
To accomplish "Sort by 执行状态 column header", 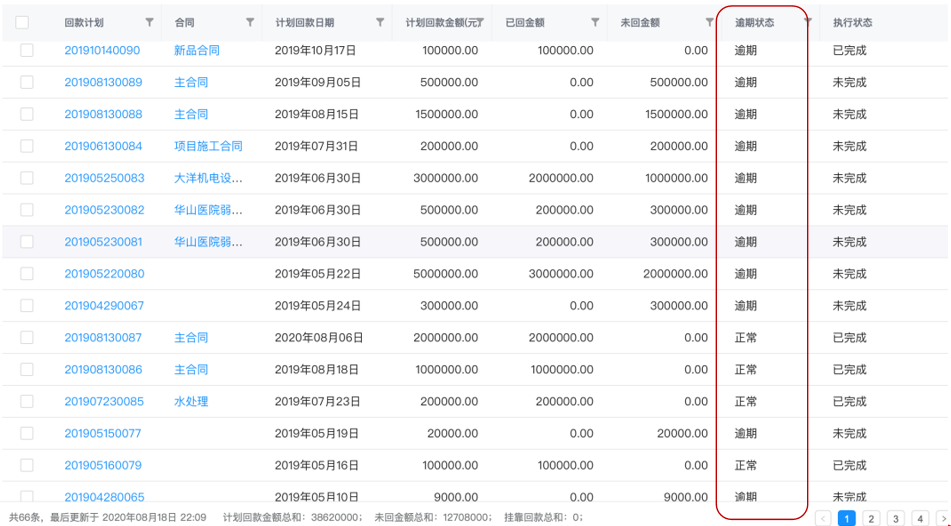I will coord(852,22).
